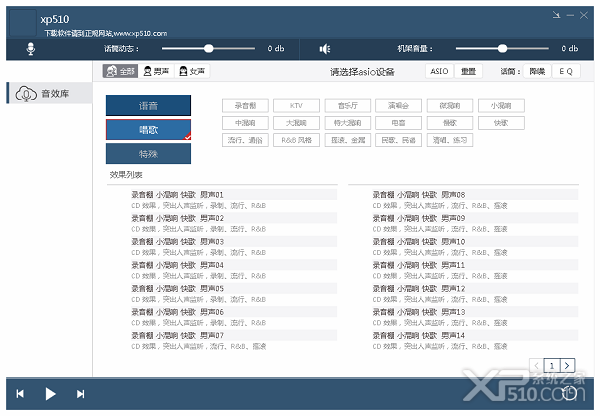Select effect 录音棚 小混响 快歌 男声09
Viewport: 600px width, 416px height.
click(475, 218)
